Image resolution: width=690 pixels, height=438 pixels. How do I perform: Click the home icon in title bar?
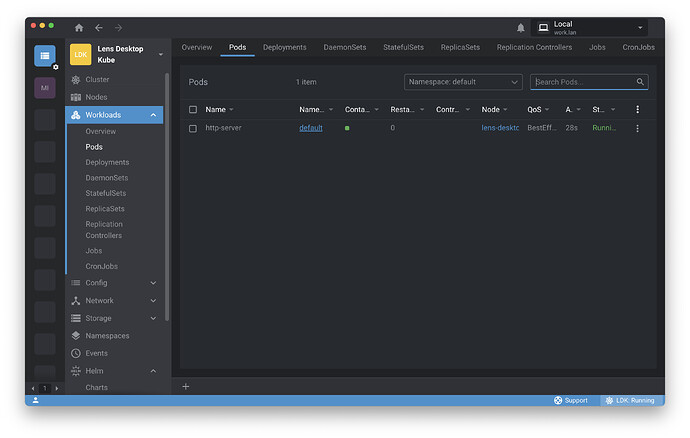coord(79,28)
